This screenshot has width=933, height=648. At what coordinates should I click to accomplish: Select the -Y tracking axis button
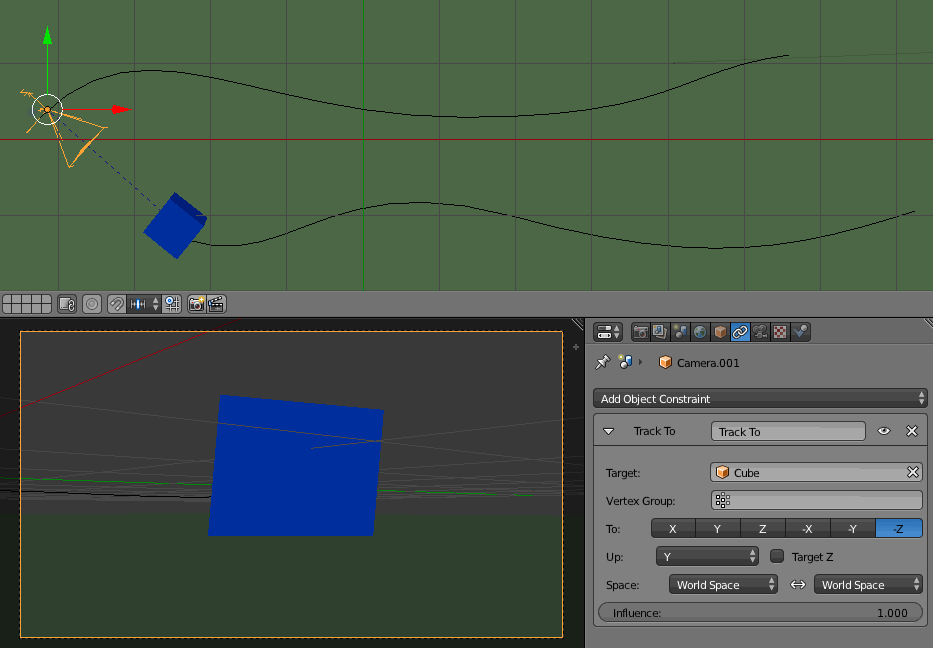coord(853,528)
